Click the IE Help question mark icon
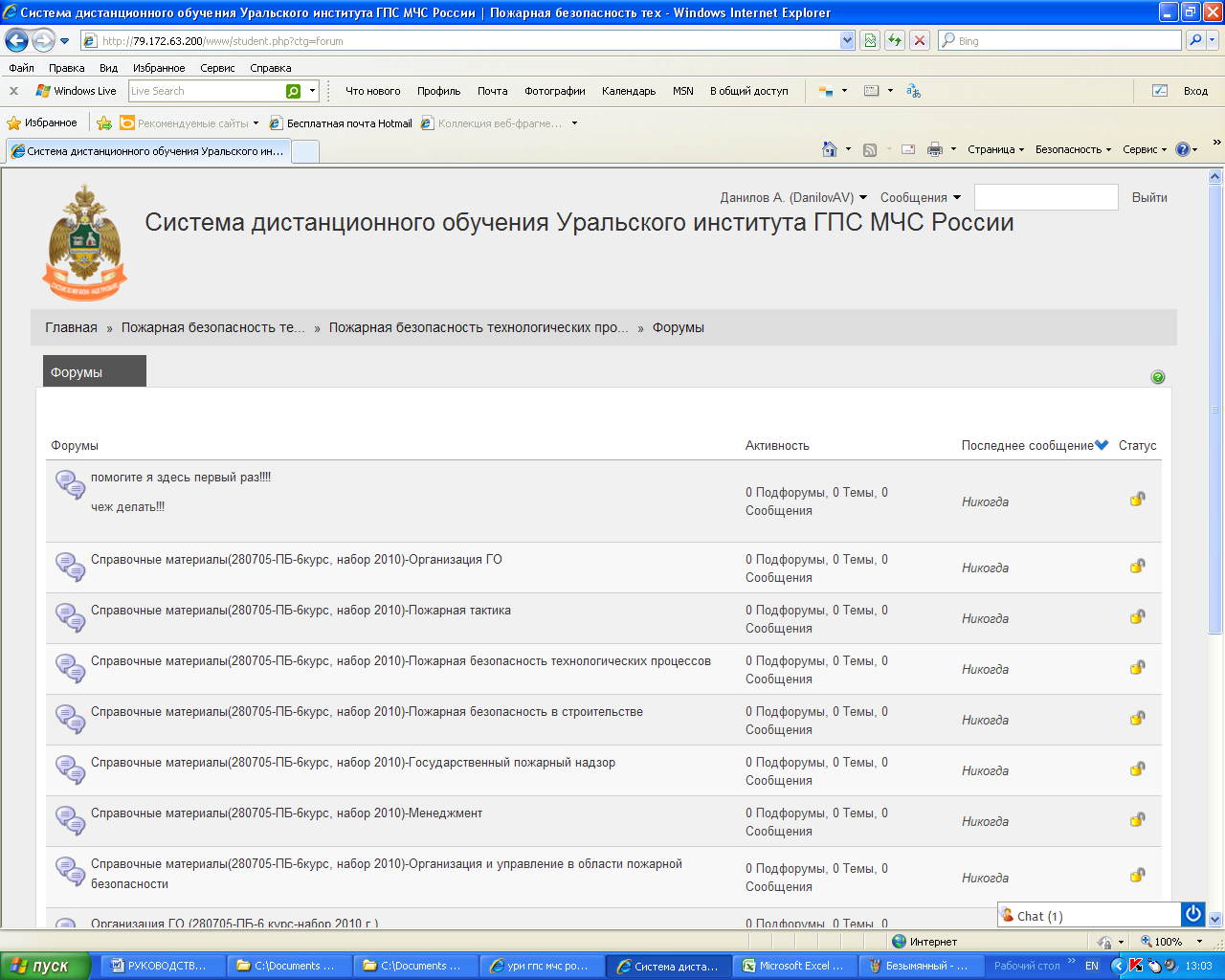1225x980 pixels. [1183, 149]
